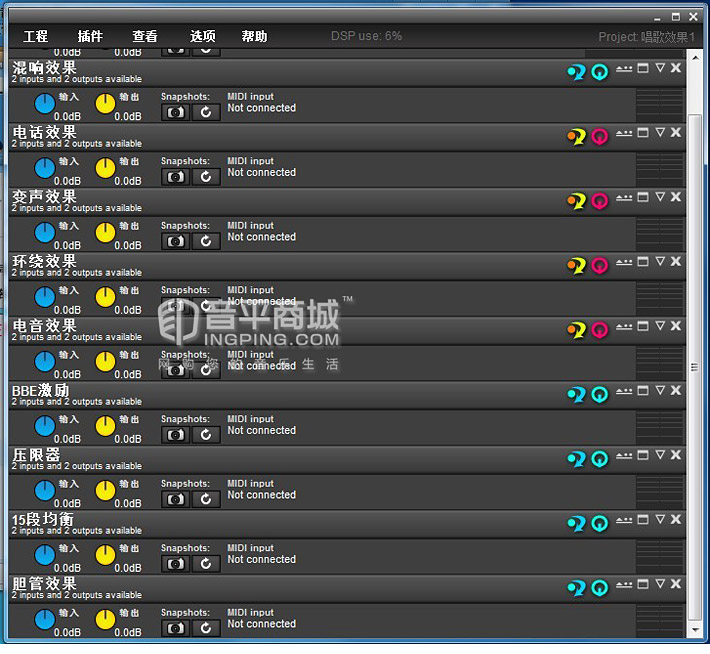Click the yellow 输出 knob of 电话效果

coord(105,168)
